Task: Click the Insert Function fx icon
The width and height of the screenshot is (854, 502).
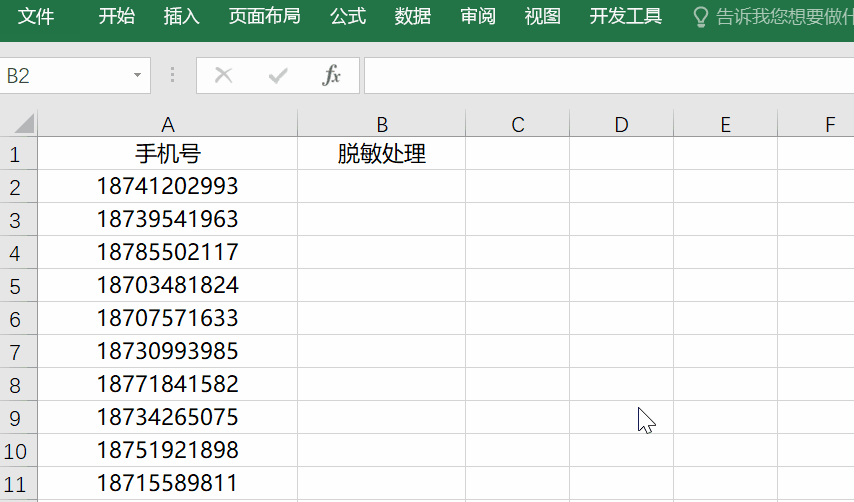Action: coord(331,76)
